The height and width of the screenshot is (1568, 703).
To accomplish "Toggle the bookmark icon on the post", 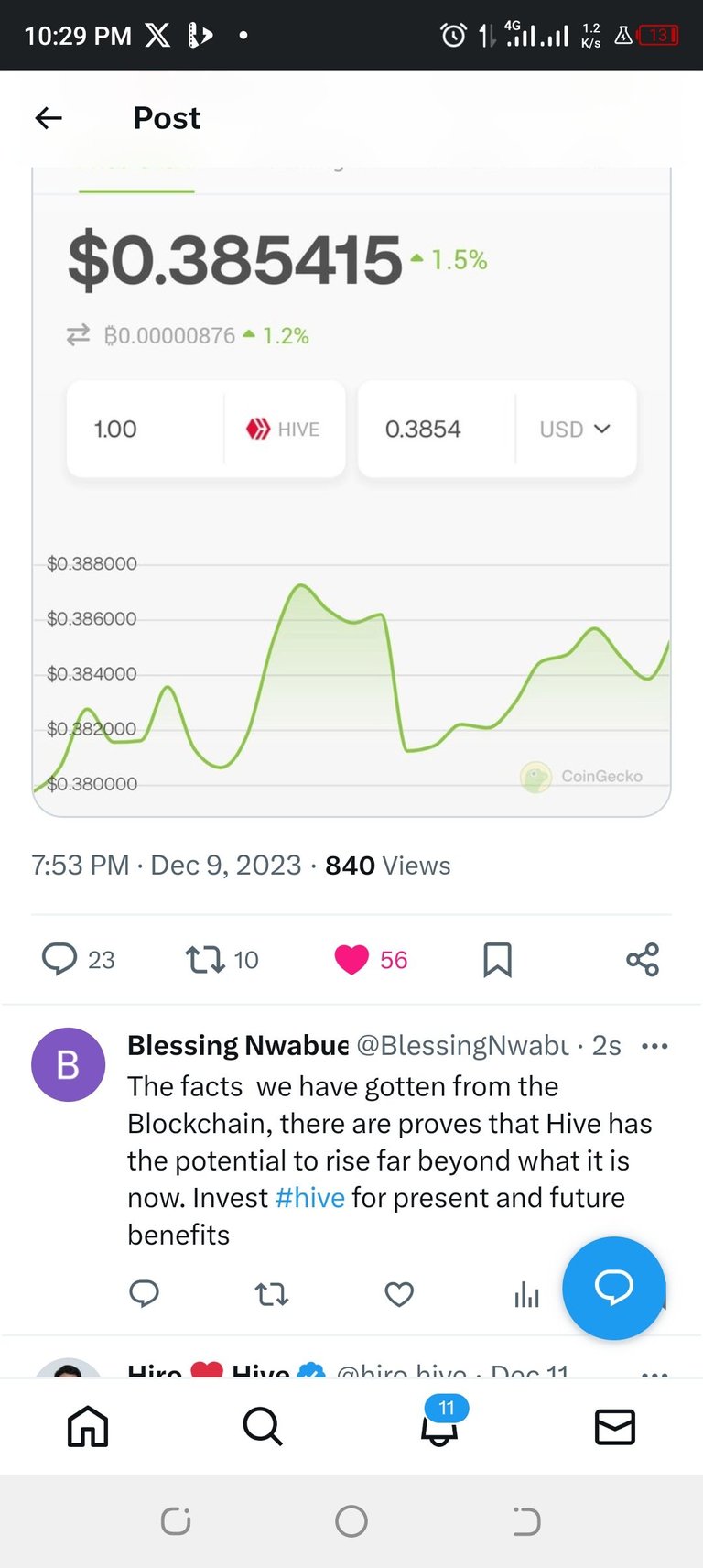I will coord(497,959).
